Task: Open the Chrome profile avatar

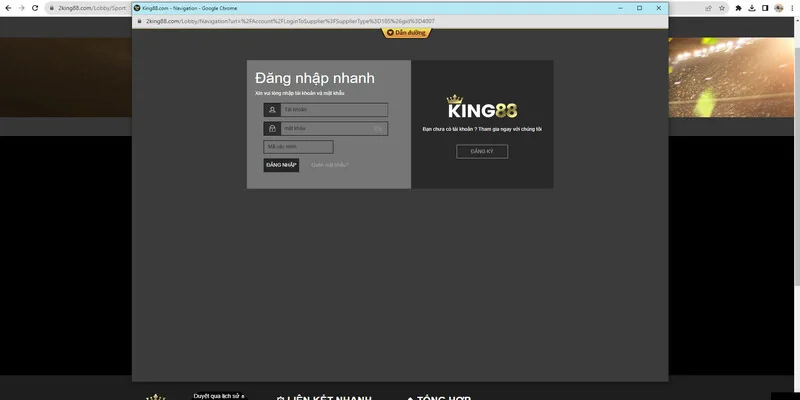Action: coord(779,8)
